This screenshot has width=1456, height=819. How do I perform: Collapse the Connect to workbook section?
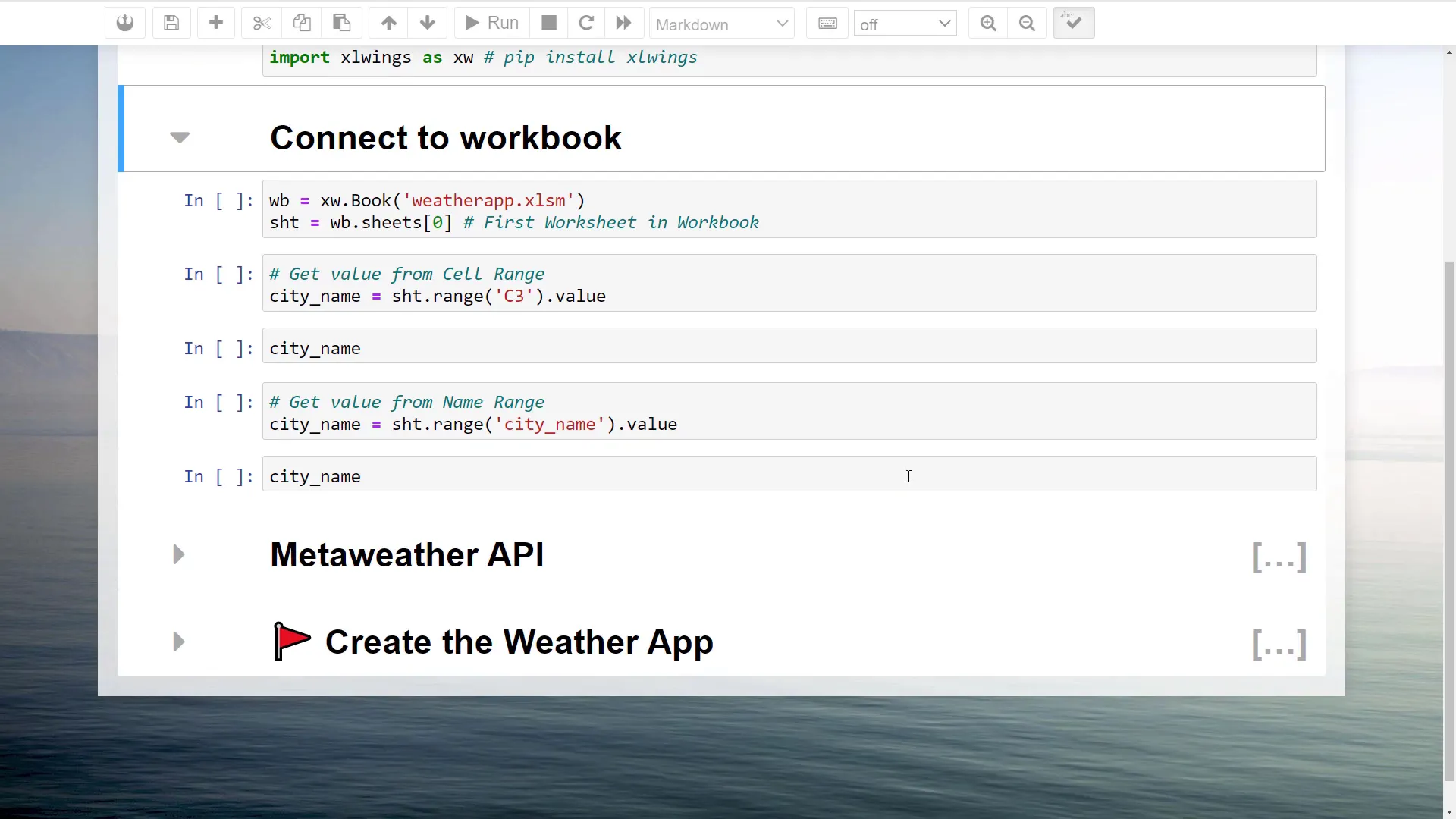(x=180, y=137)
